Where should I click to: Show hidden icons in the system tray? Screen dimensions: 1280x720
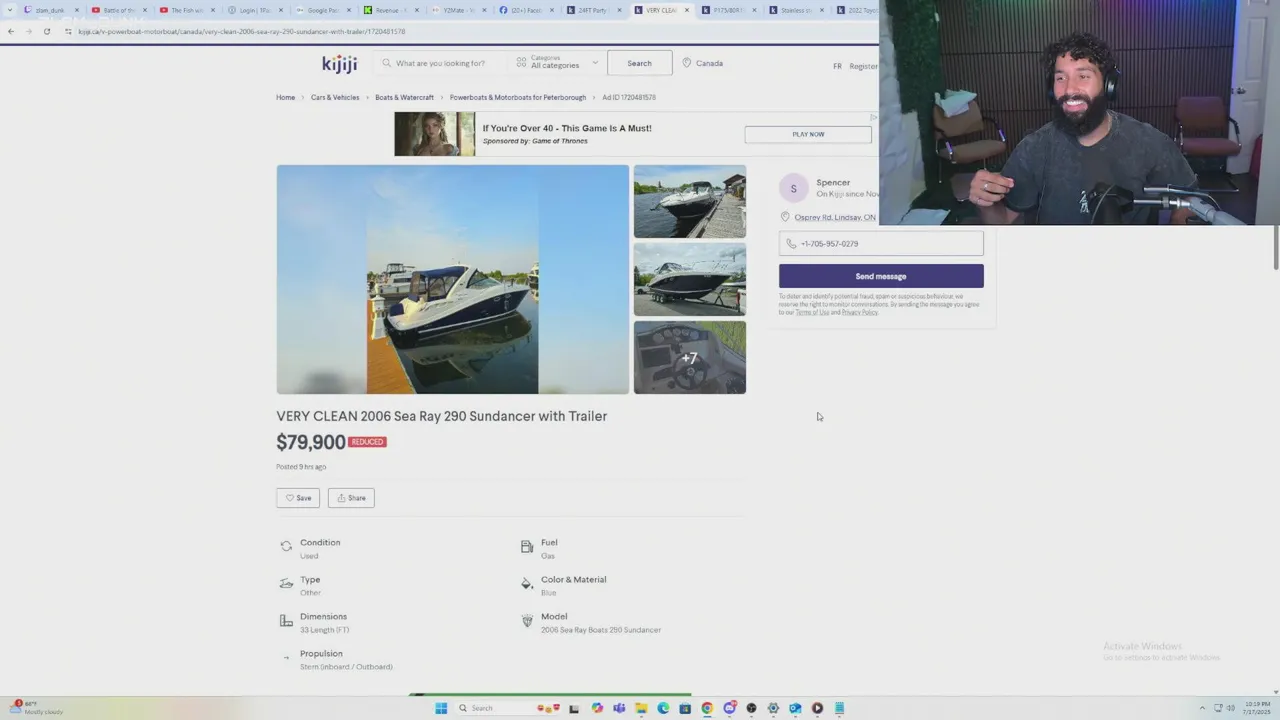[1202, 708]
